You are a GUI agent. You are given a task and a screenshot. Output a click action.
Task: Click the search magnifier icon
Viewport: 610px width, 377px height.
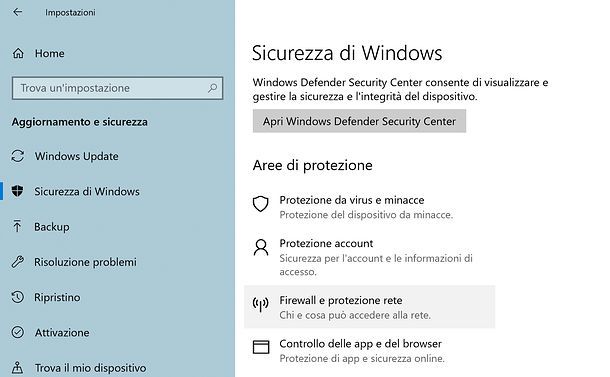(x=212, y=88)
